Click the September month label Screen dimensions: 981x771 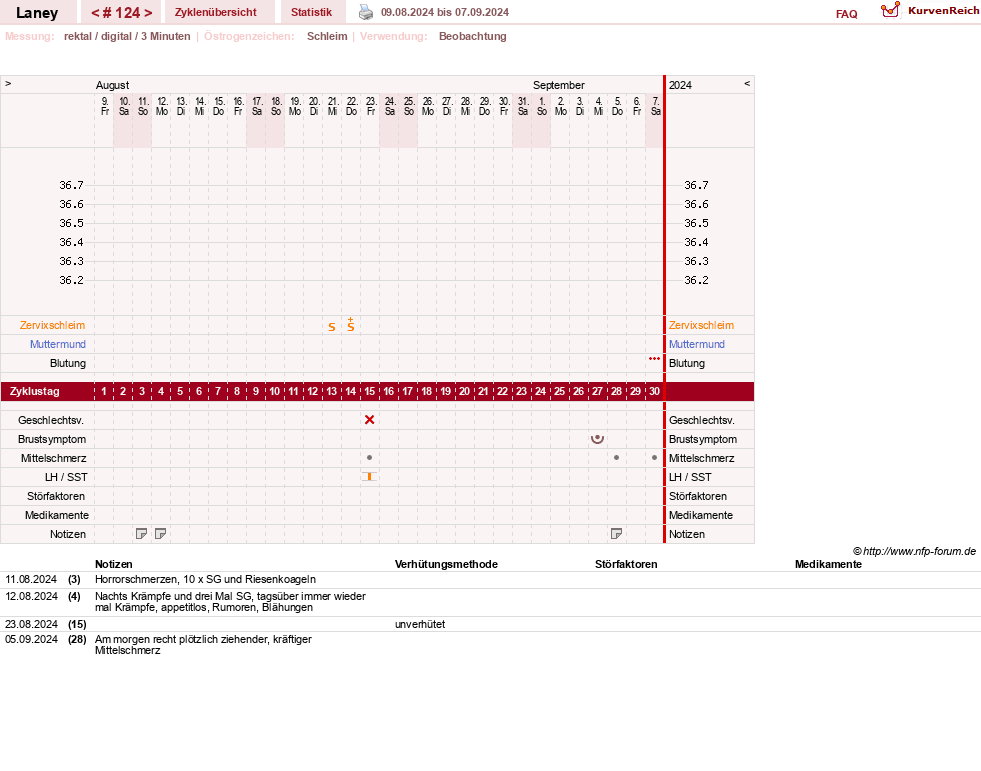tap(559, 85)
